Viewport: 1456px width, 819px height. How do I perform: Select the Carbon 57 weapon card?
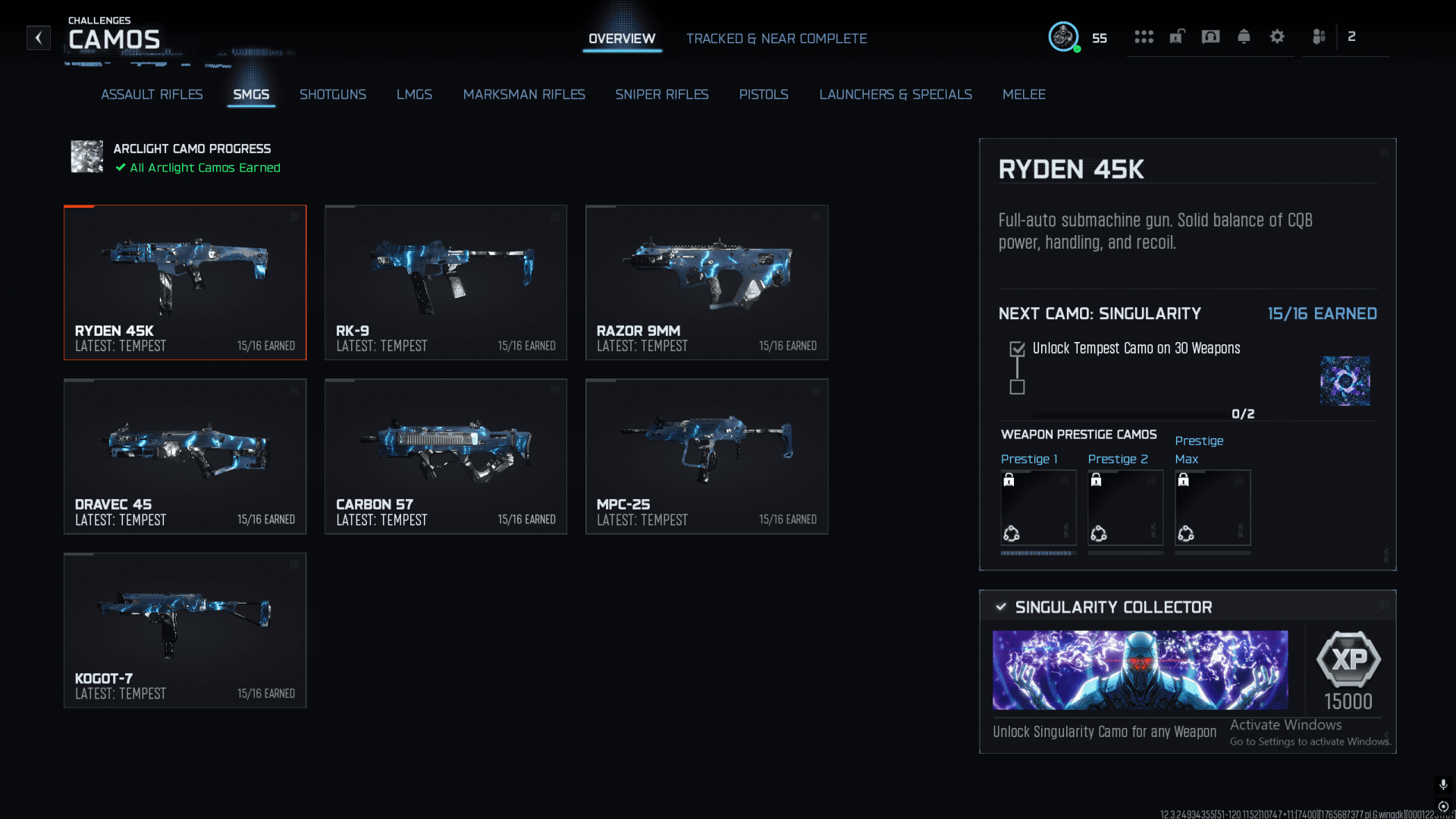coord(445,456)
